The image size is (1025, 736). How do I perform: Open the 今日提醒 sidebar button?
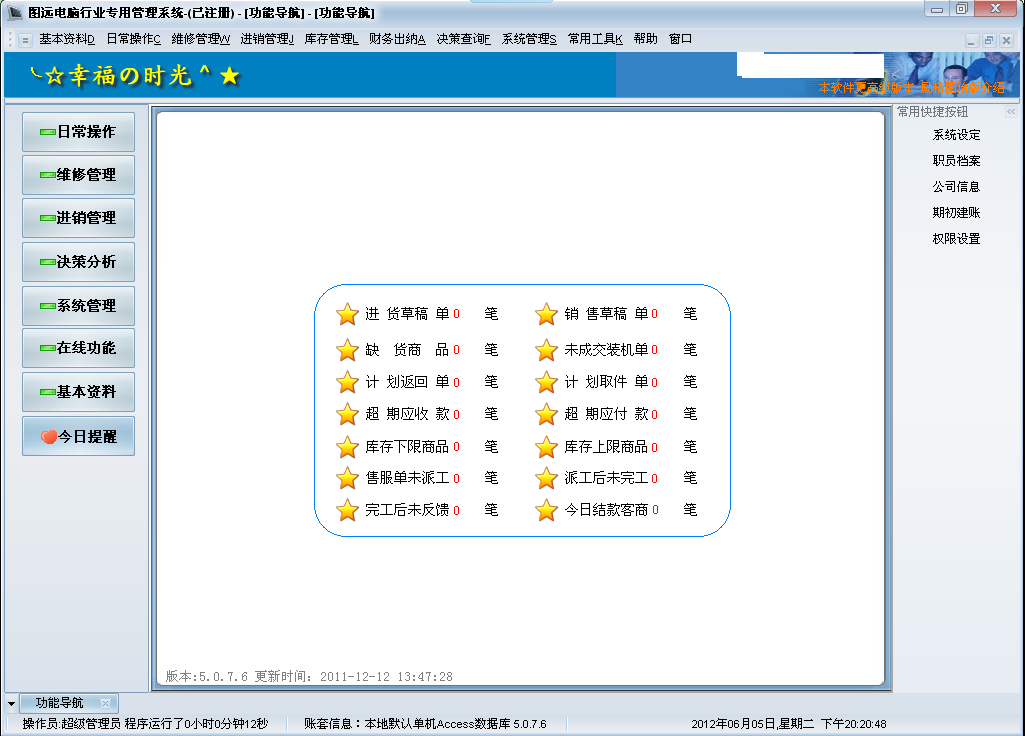78,436
